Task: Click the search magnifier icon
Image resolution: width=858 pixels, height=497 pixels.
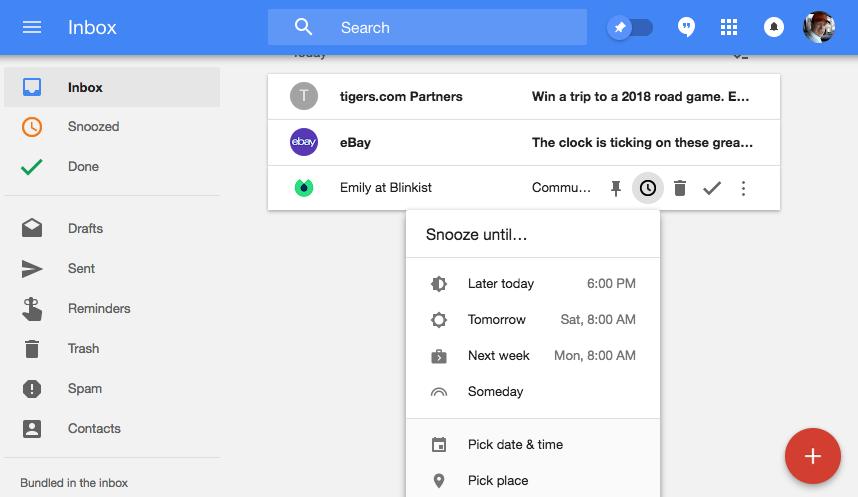Action: click(303, 27)
